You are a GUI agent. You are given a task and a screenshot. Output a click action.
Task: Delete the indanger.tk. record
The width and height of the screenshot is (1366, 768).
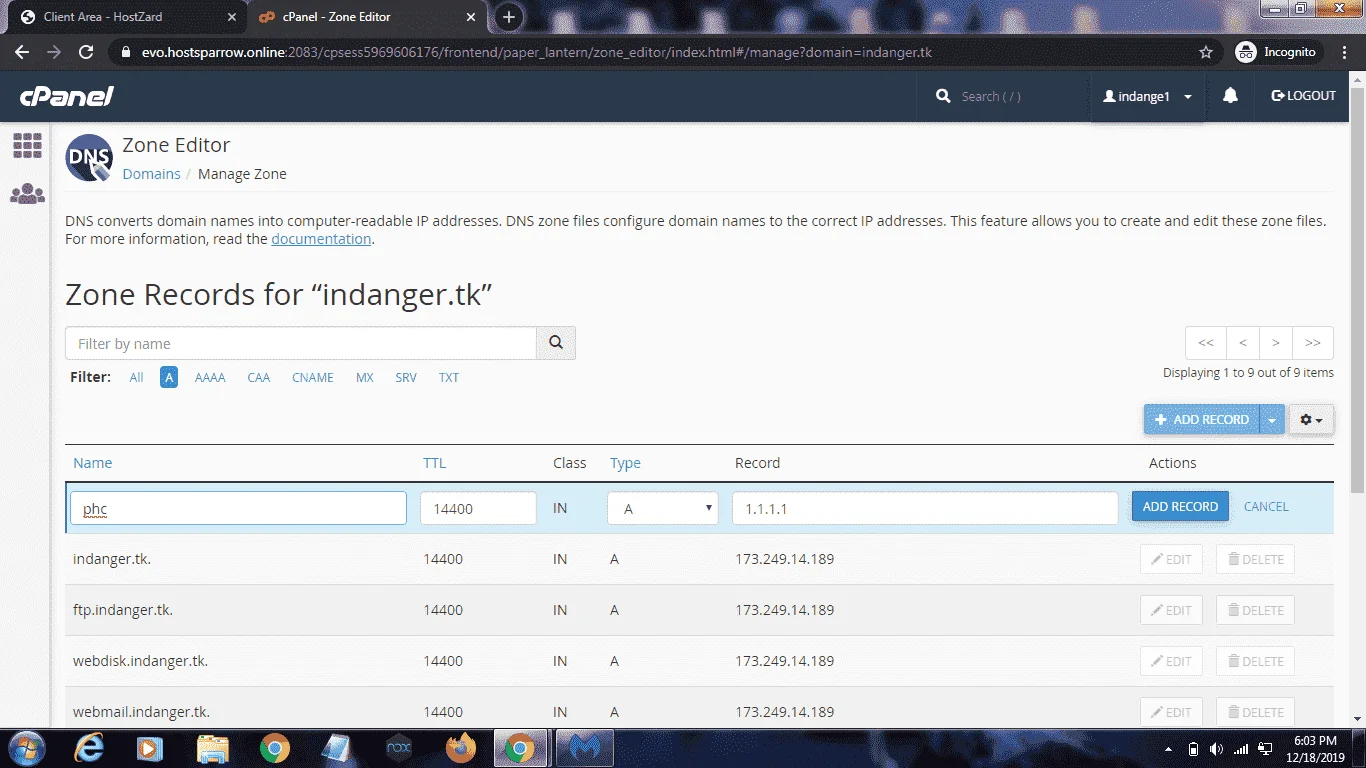point(1255,560)
